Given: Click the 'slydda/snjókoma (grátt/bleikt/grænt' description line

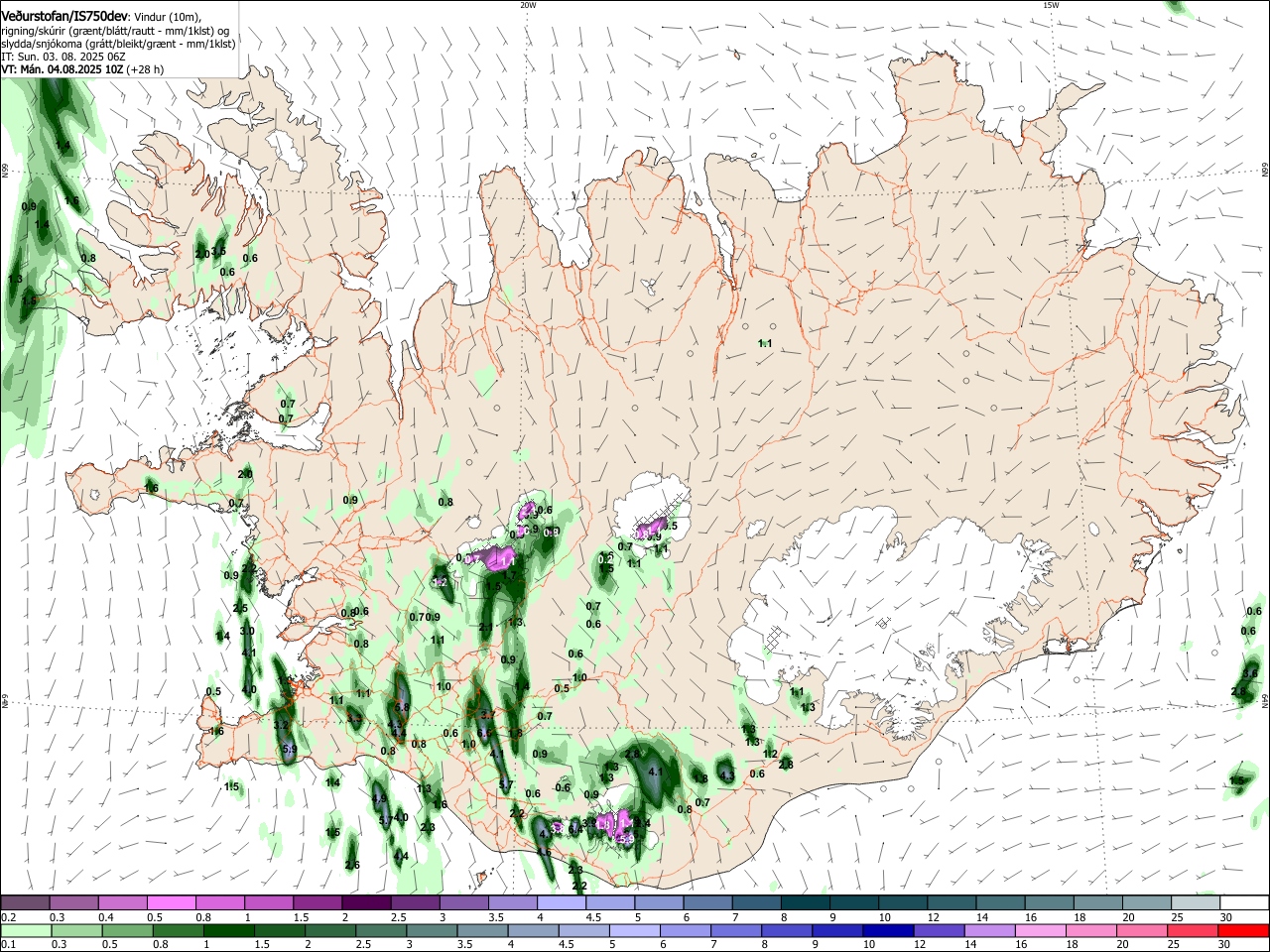Looking at the screenshot, I should click(118, 45).
